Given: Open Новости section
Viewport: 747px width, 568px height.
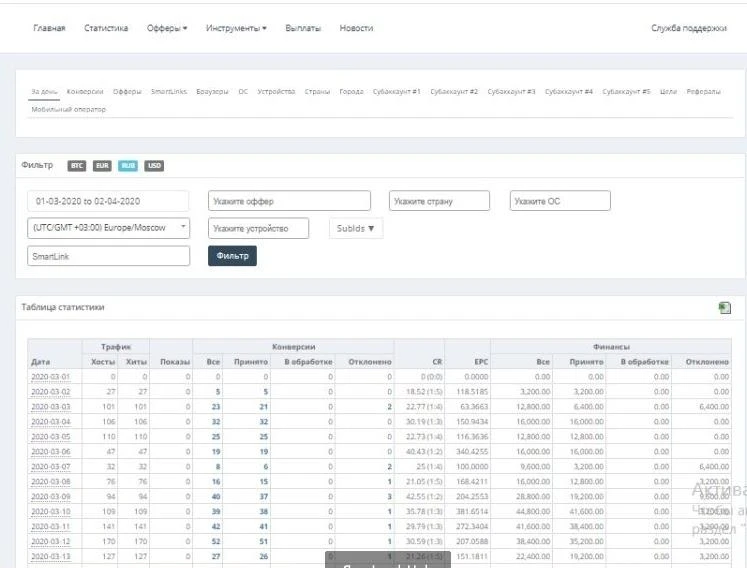Looking at the screenshot, I should coord(356,28).
